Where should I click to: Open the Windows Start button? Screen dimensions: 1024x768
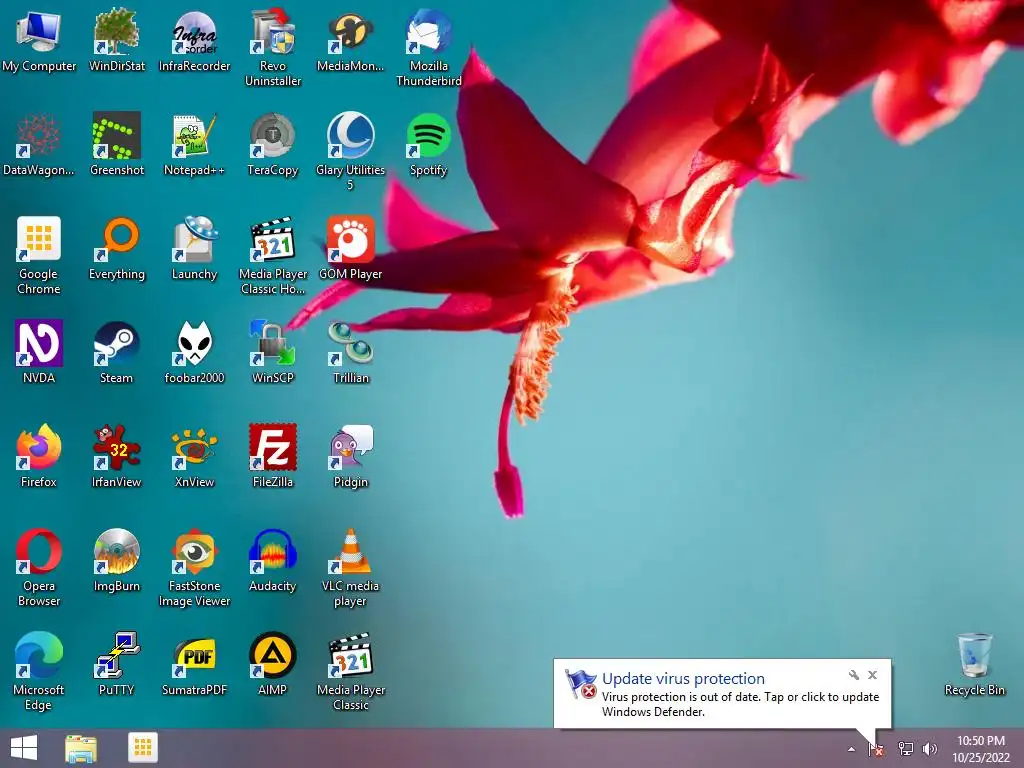(x=24, y=748)
